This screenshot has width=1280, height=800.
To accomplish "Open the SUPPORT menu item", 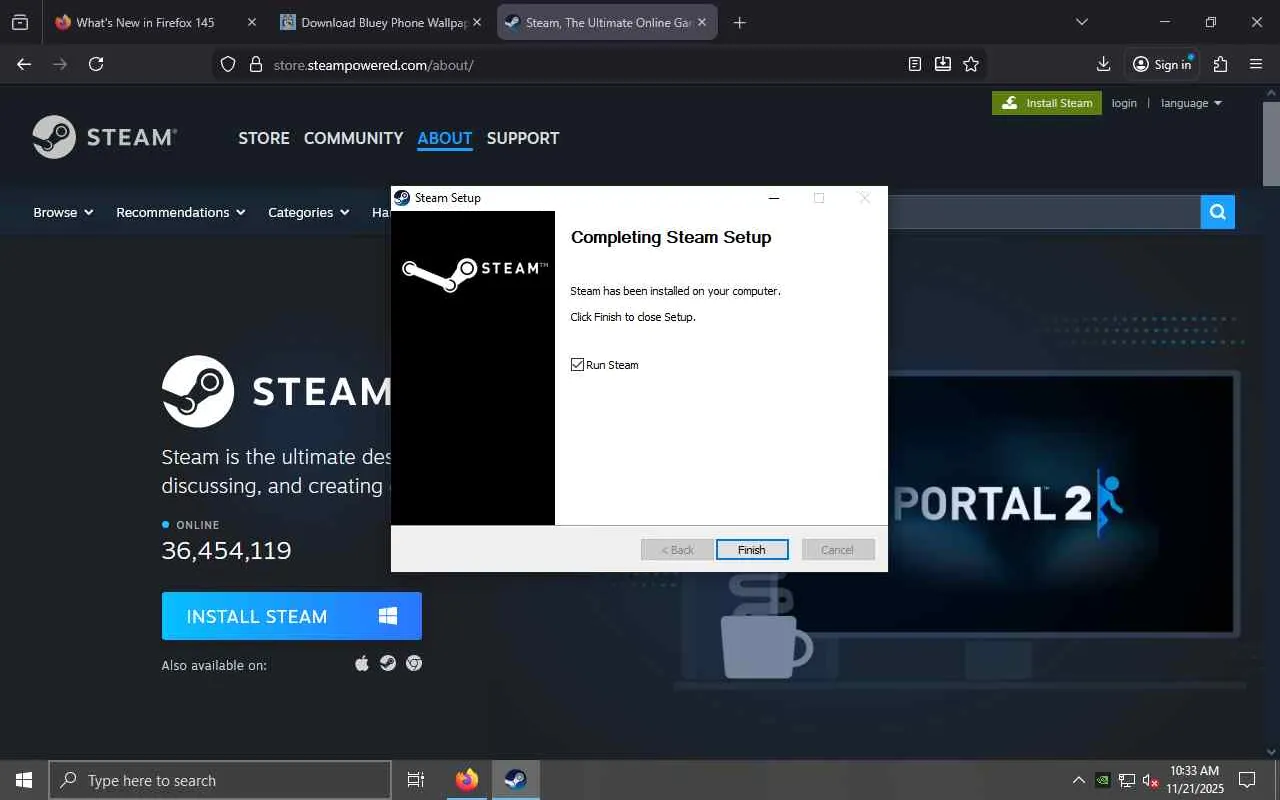I will 523,138.
